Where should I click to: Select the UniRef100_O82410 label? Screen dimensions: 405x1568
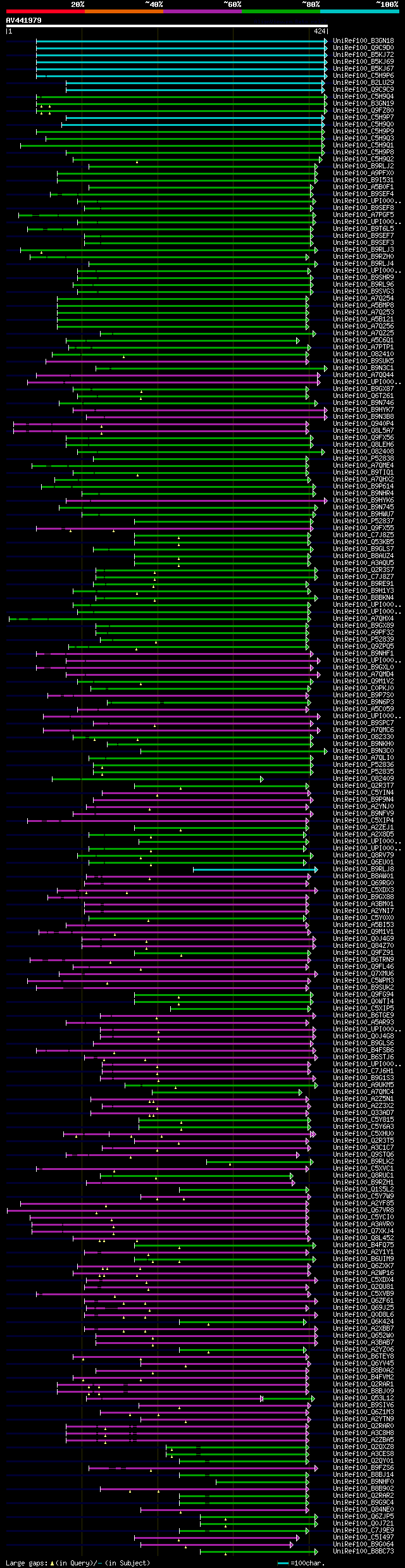[363, 354]
